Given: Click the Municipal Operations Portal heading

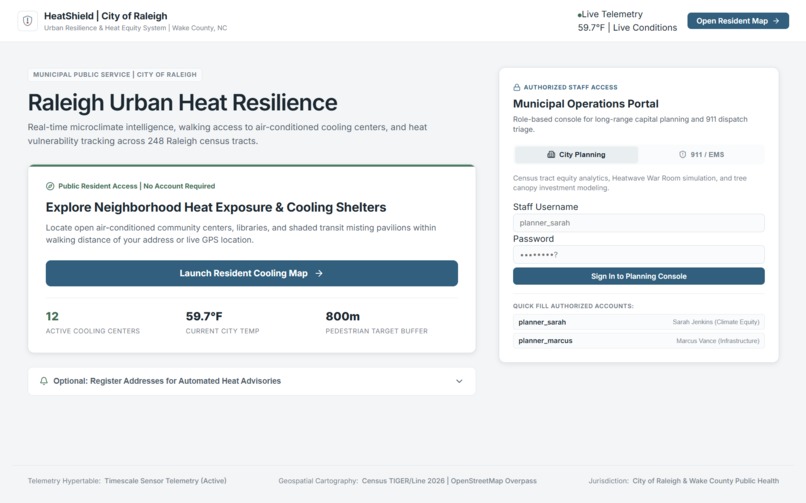Looking at the screenshot, I should (x=585, y=104).
